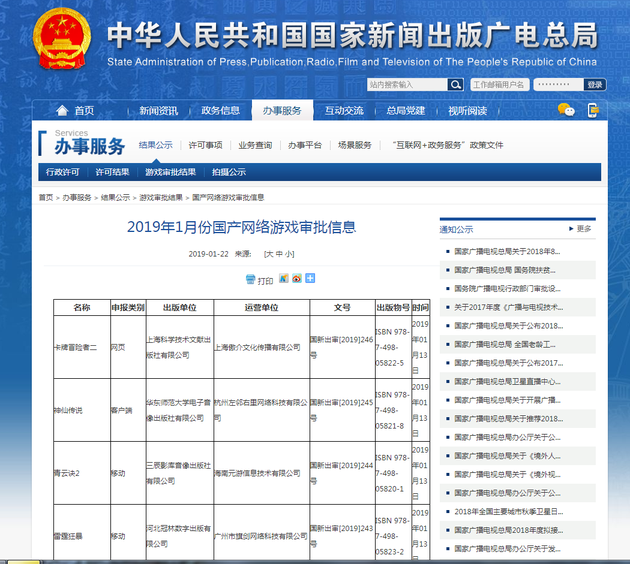
Task: Open notice 2018年全国主要城市秋季卫星日...
Action: [508, 512]
